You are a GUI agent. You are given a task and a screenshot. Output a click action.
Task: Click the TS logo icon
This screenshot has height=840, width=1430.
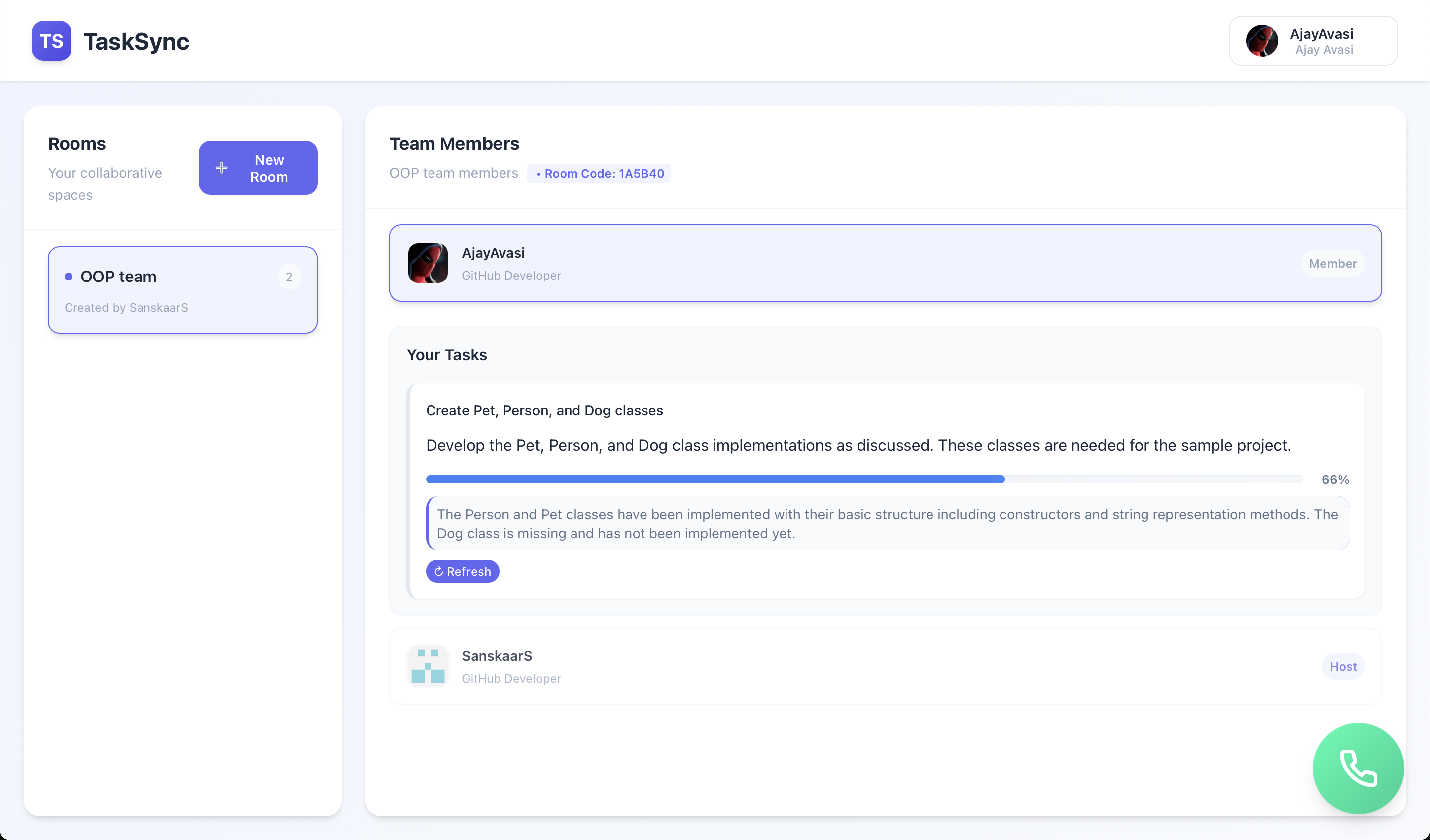pyautogui.click(x=51, y=41)
